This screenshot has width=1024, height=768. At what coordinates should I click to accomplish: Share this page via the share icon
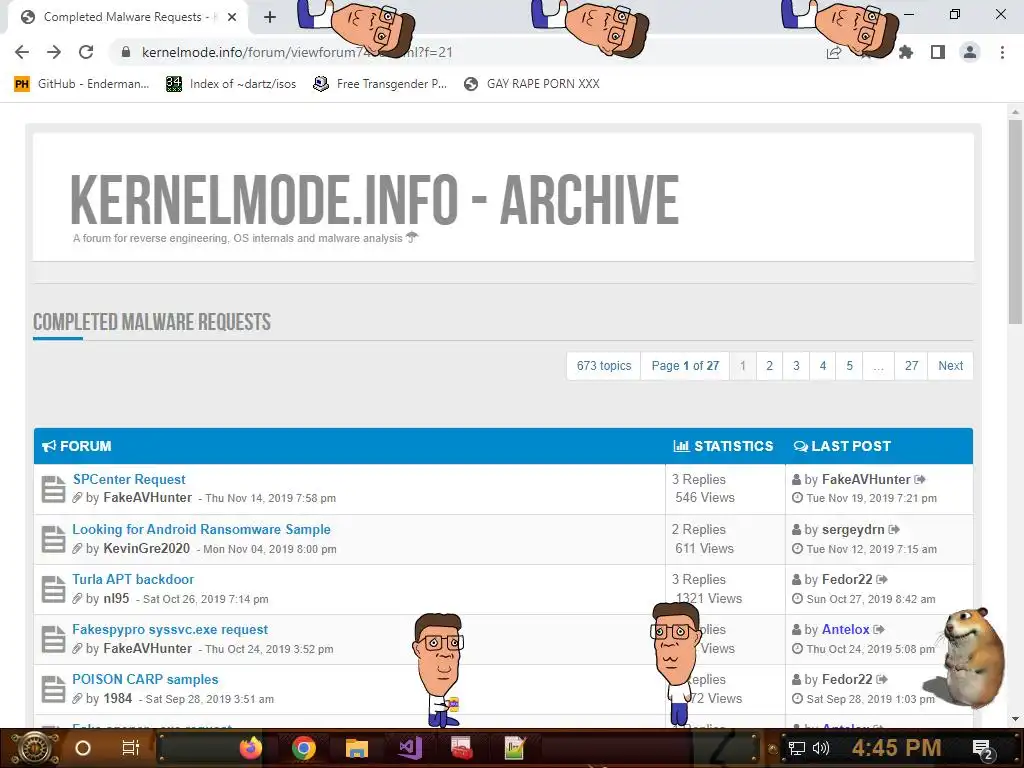tap(834, 52)
